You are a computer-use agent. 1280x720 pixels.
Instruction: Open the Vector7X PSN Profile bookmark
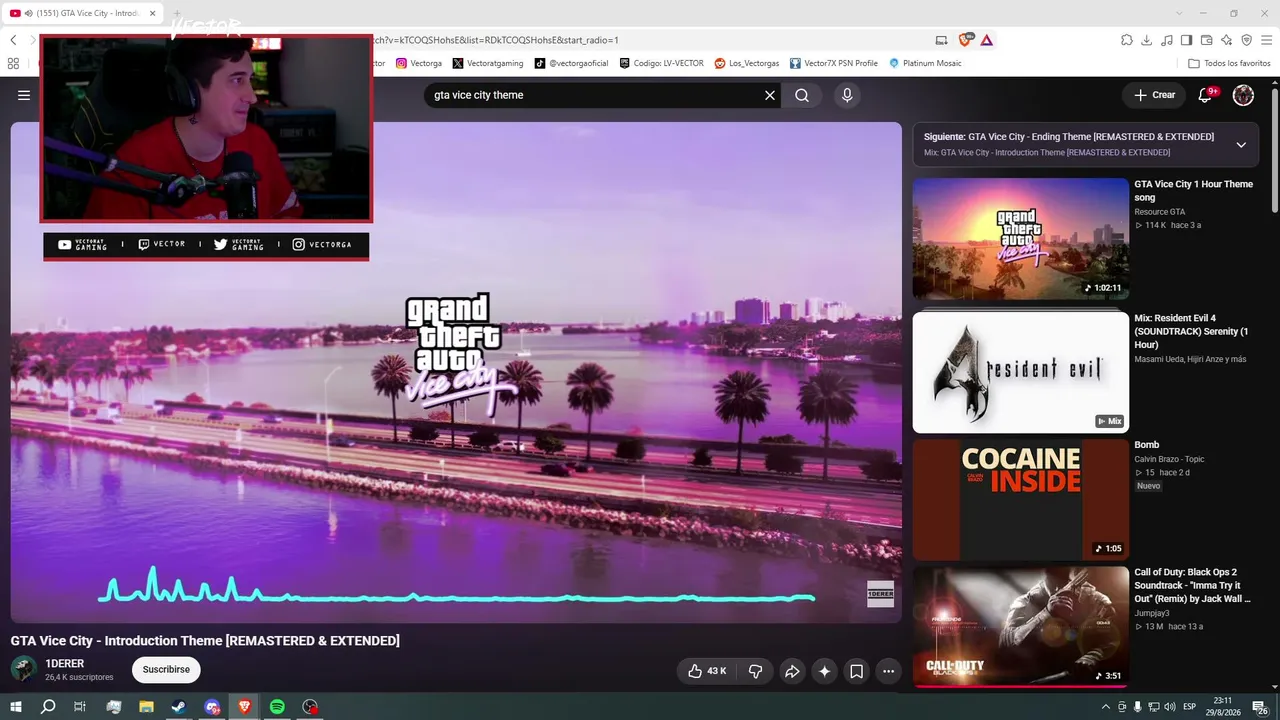833,63
